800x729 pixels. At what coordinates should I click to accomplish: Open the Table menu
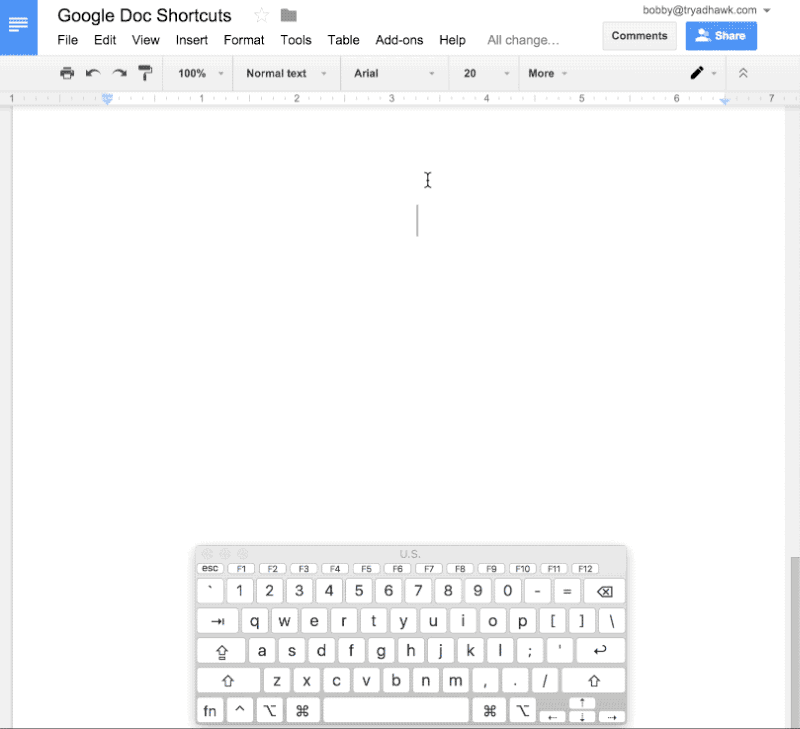[343, 40]
